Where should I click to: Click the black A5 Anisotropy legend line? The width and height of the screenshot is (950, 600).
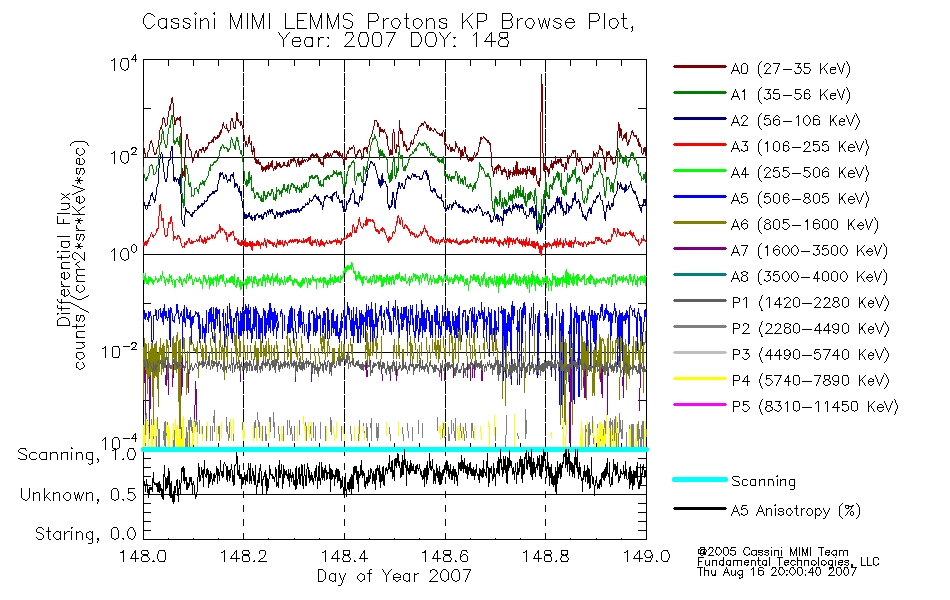pos(700,509)
